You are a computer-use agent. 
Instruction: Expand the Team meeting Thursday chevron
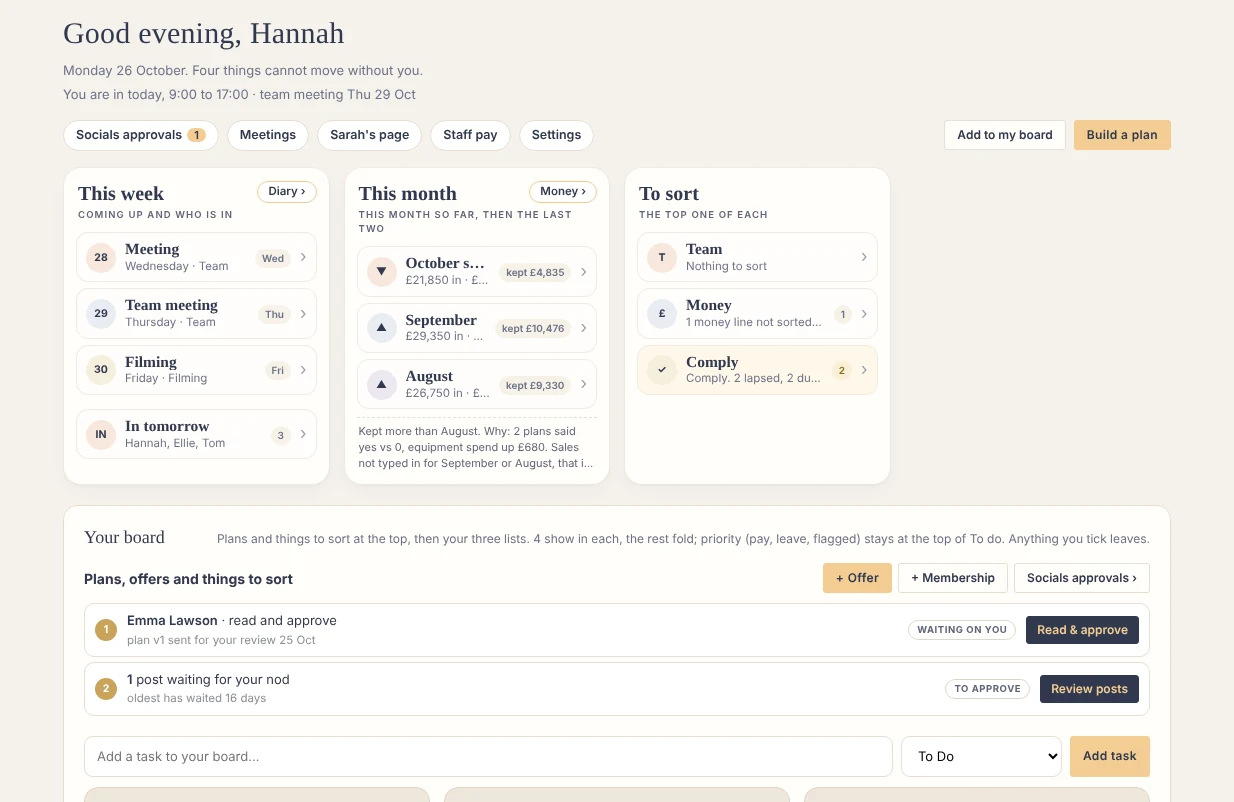pyautogui.click(x=303, y=313)
